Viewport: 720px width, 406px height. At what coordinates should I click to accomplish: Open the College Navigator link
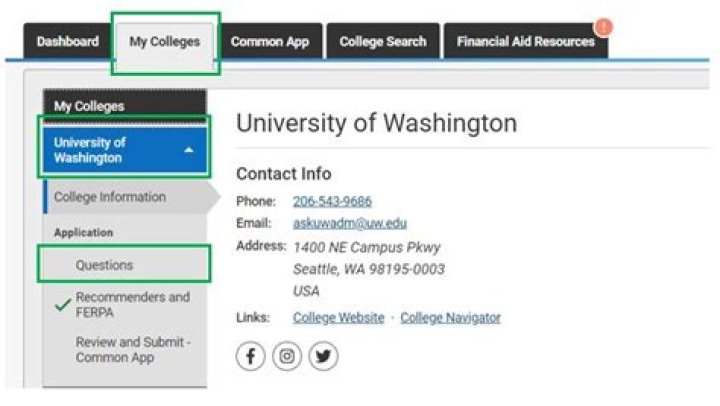tap(450, 318)
